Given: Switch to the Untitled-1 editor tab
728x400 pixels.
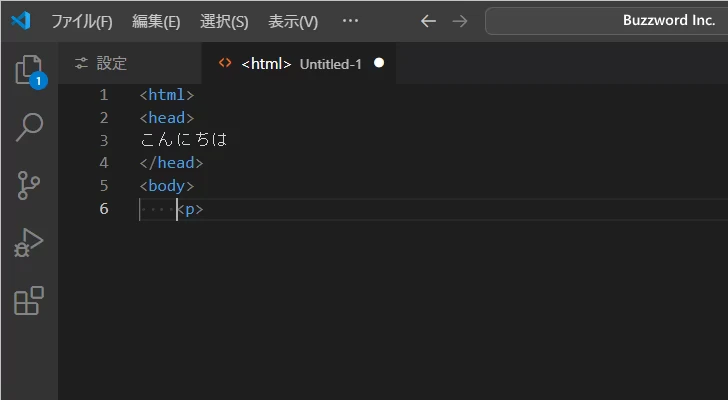Looking at the screenshot, I should coord(299,64).
